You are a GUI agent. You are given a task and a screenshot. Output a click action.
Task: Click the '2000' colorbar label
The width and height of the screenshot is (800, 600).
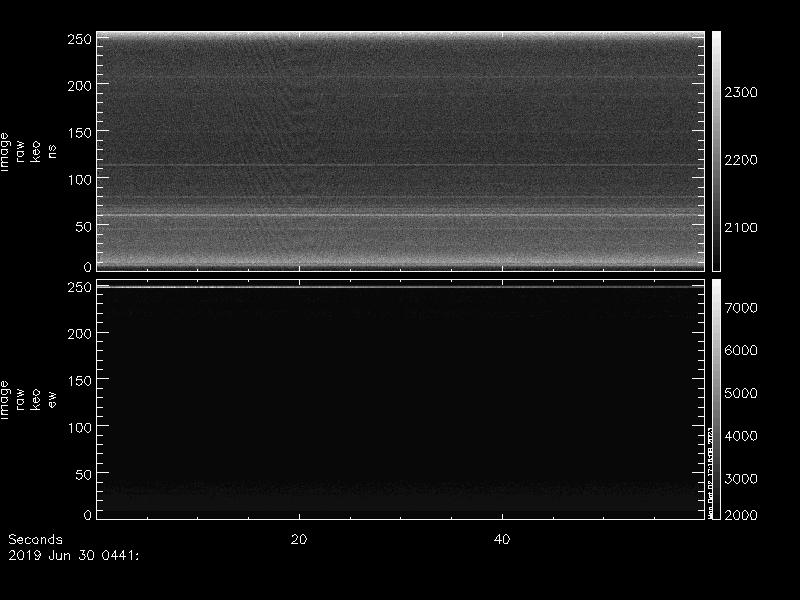coord(741,515)
